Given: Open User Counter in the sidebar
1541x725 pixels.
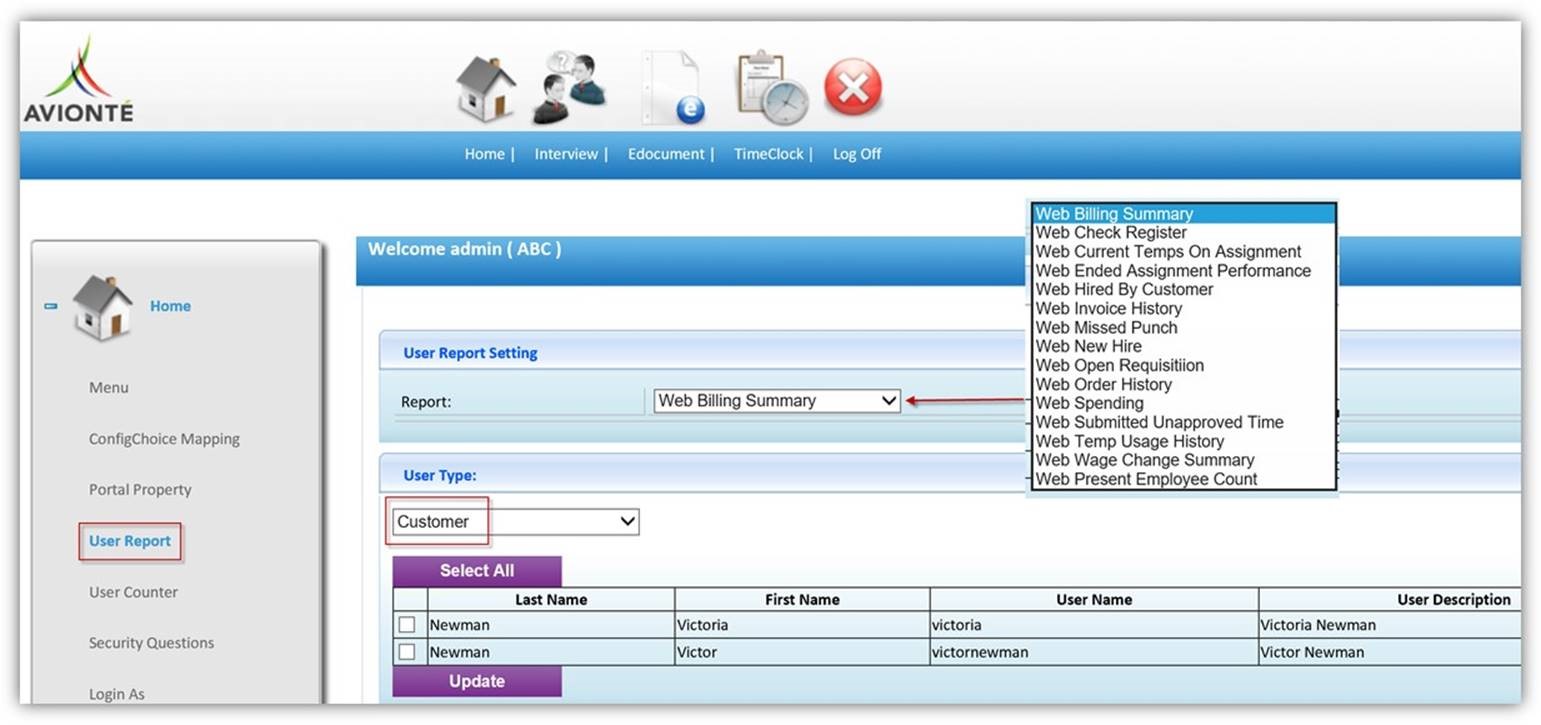Looking at the screenshot, I should pos(133,592).
